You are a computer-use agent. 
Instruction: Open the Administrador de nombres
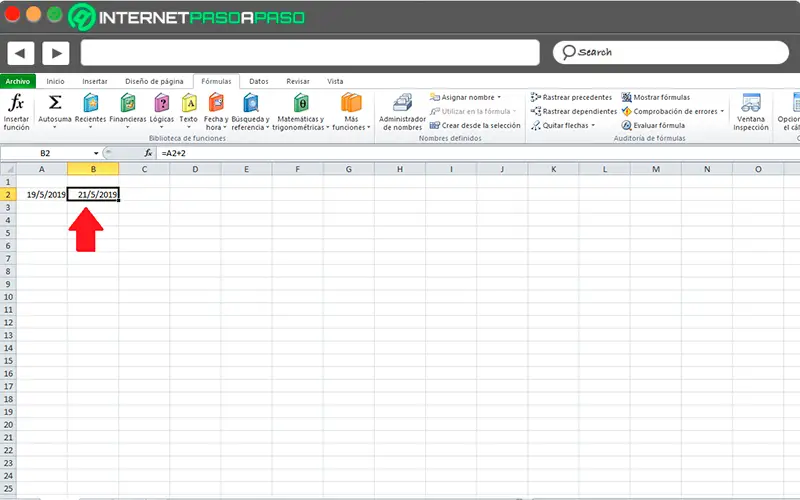coord(402,112)
